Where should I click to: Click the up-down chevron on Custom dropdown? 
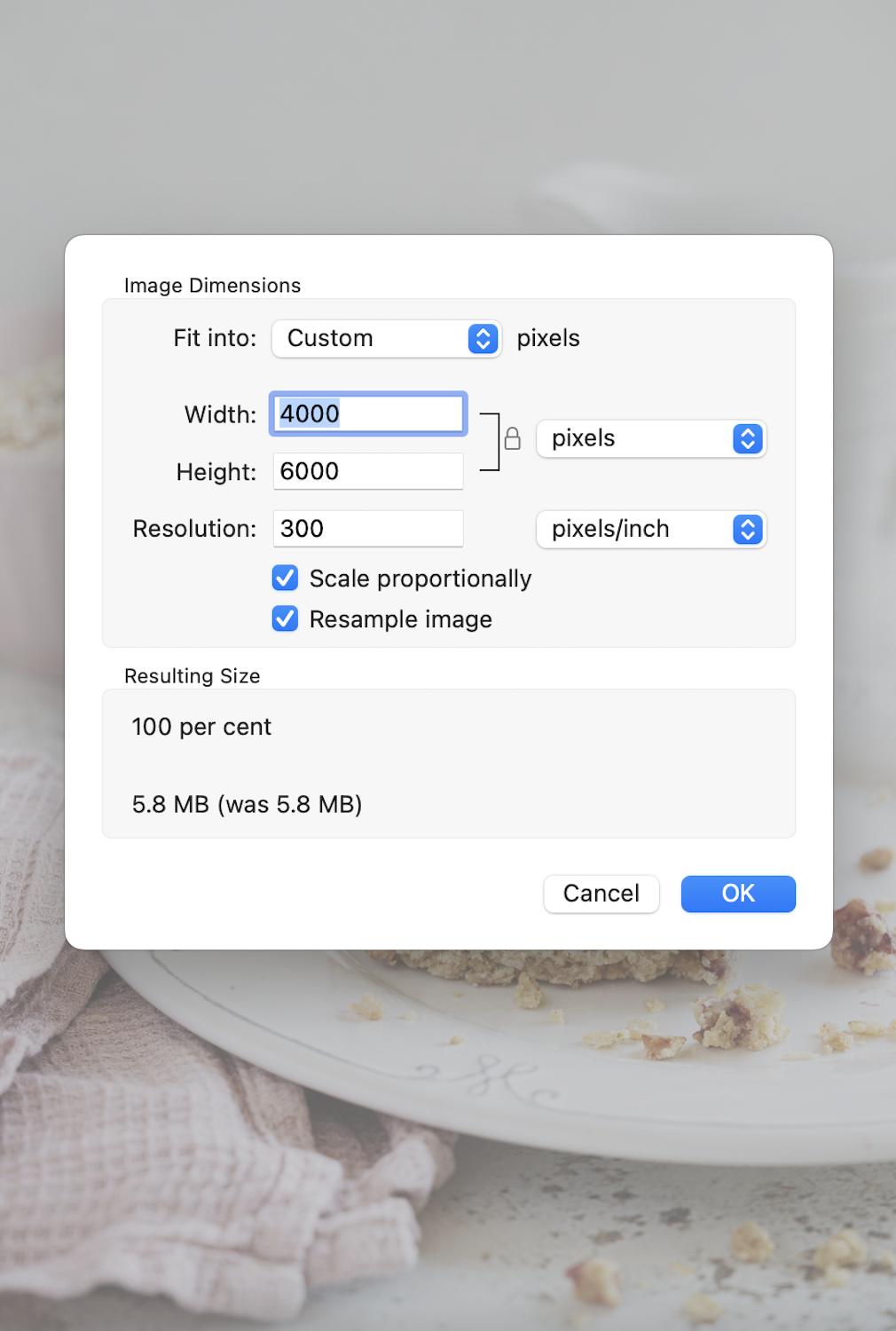coord(483,338)
